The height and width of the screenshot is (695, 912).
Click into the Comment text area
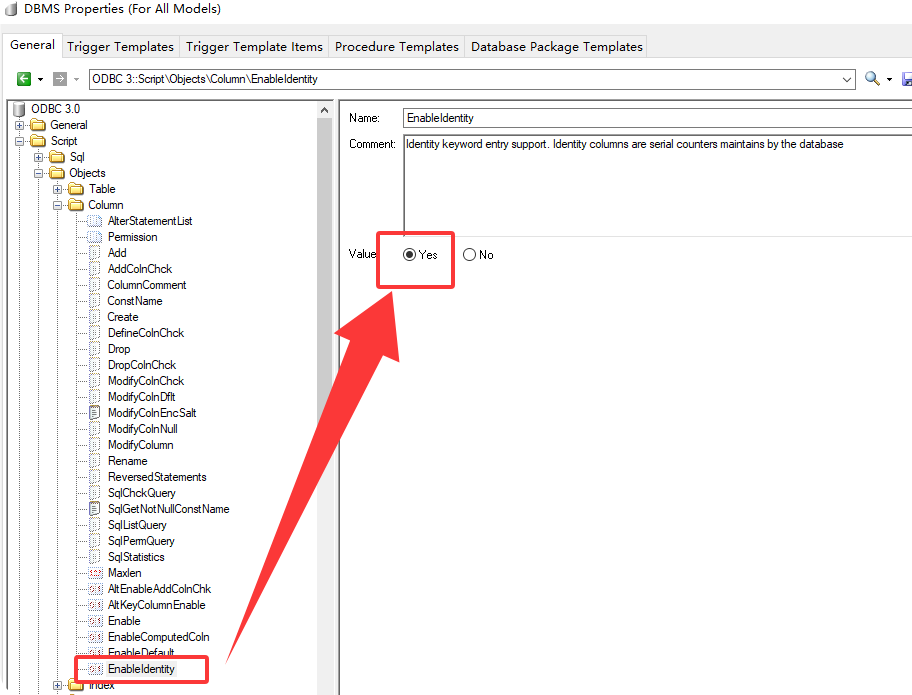point(657,186)
